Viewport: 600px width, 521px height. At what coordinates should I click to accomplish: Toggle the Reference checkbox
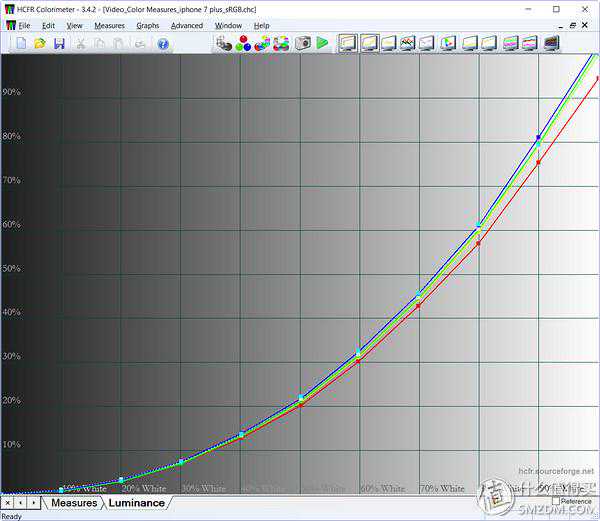pos(556,501)
